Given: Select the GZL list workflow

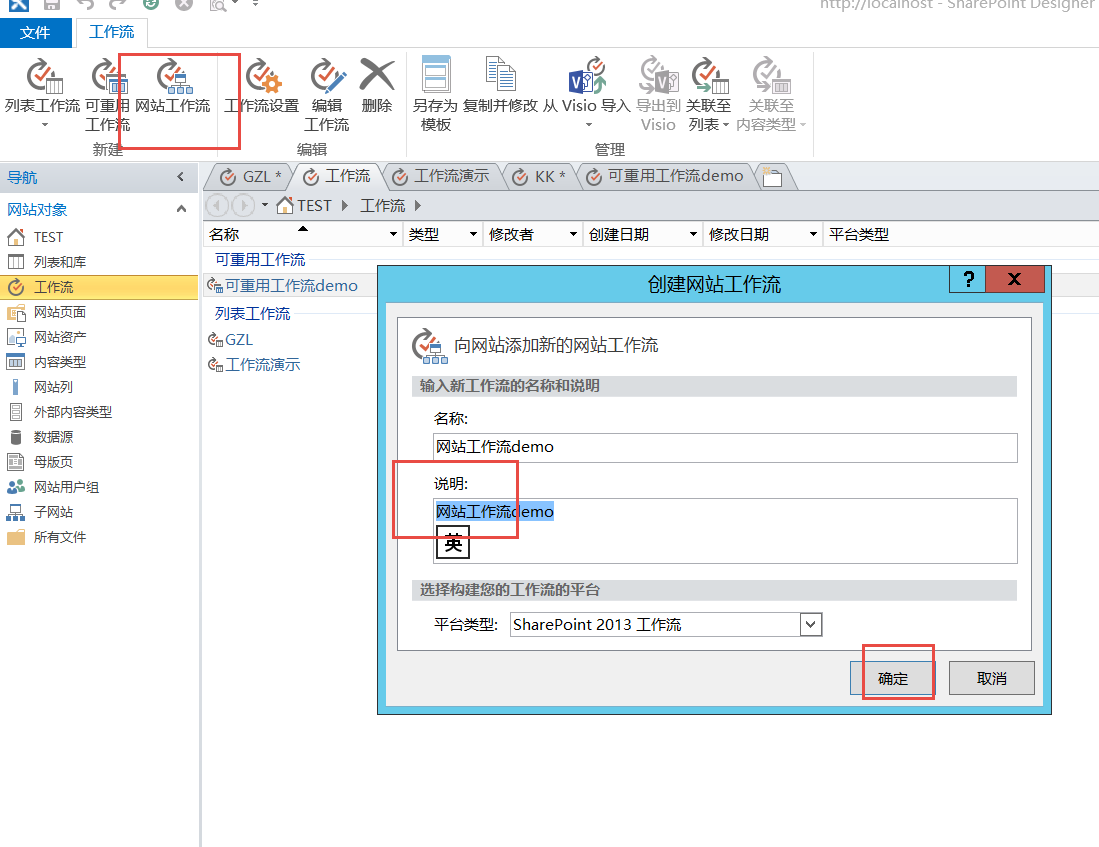Looking at the screenshot, I should pos(238,339).
